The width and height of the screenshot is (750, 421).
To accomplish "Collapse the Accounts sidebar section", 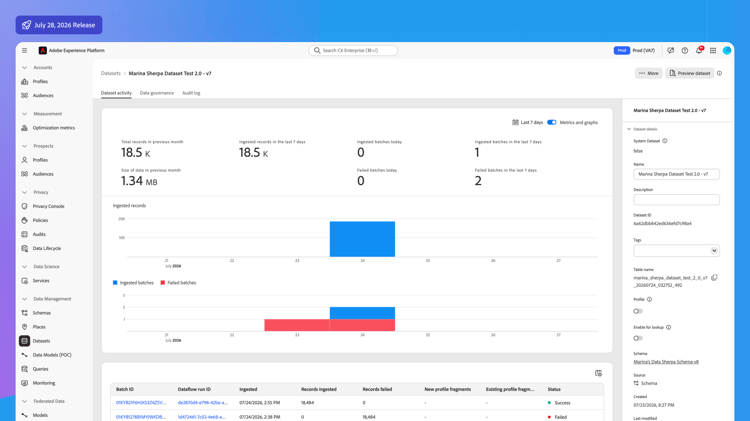I will [24, 67].
